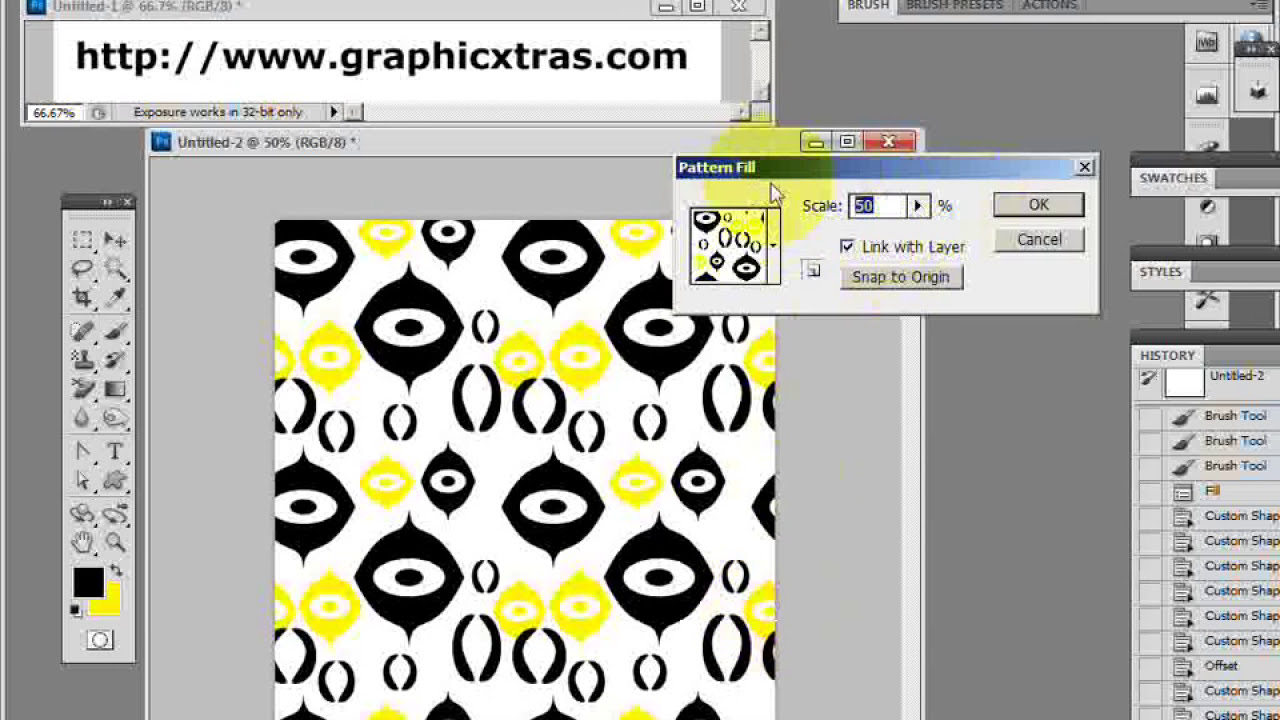Image resolution: width=1280 pixels, height=720 pixels.
Task: Select the Gradient tool
Action: coord(115,389)
